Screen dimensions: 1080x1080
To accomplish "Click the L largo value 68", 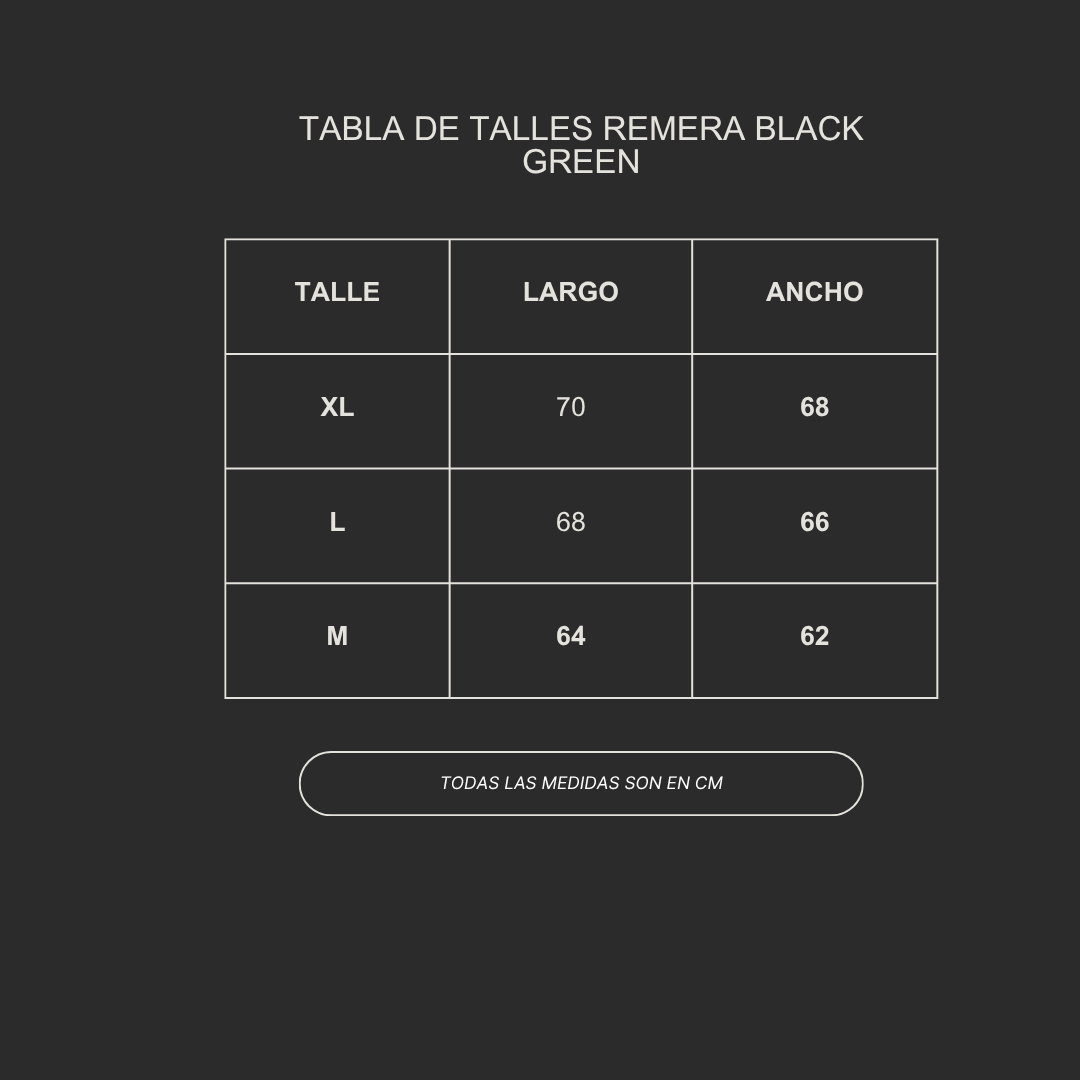I will [x=570, y=522].
